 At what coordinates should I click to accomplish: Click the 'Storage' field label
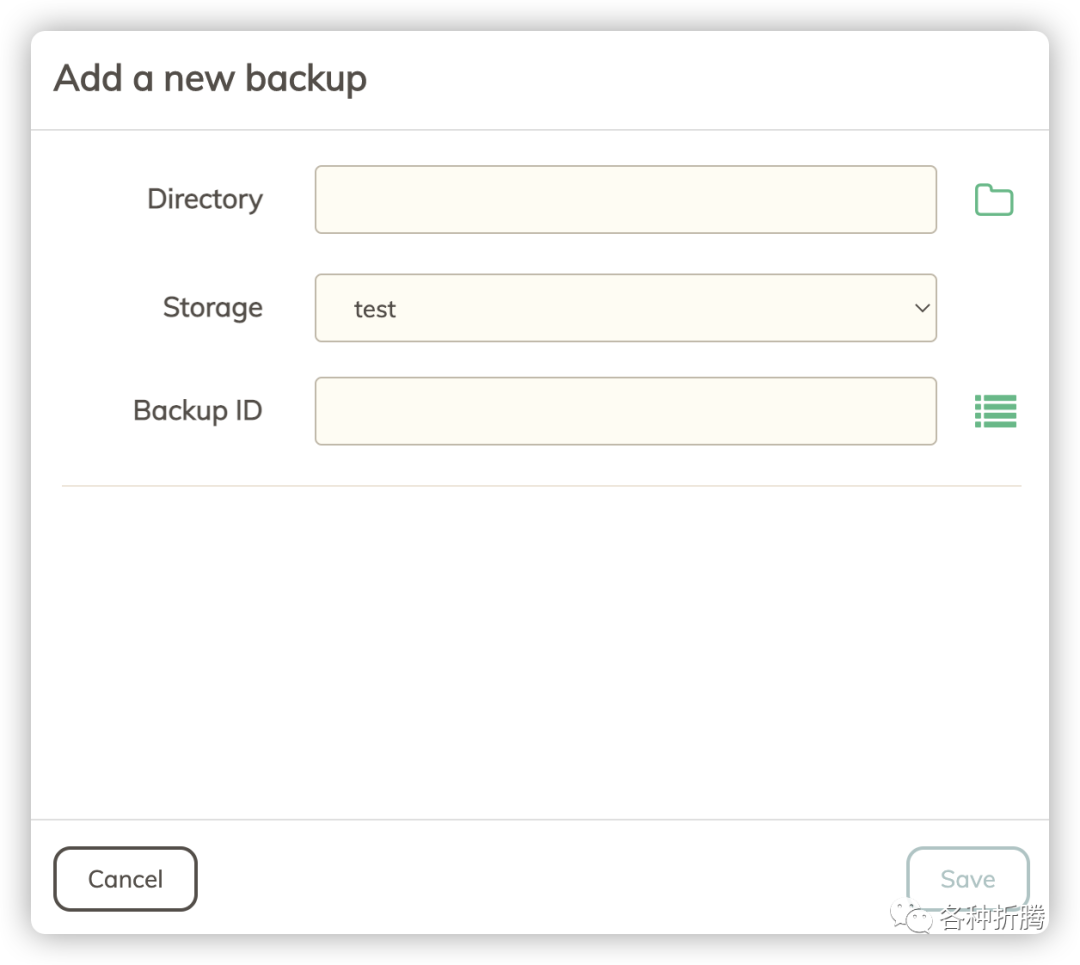(x=213, y=307)
